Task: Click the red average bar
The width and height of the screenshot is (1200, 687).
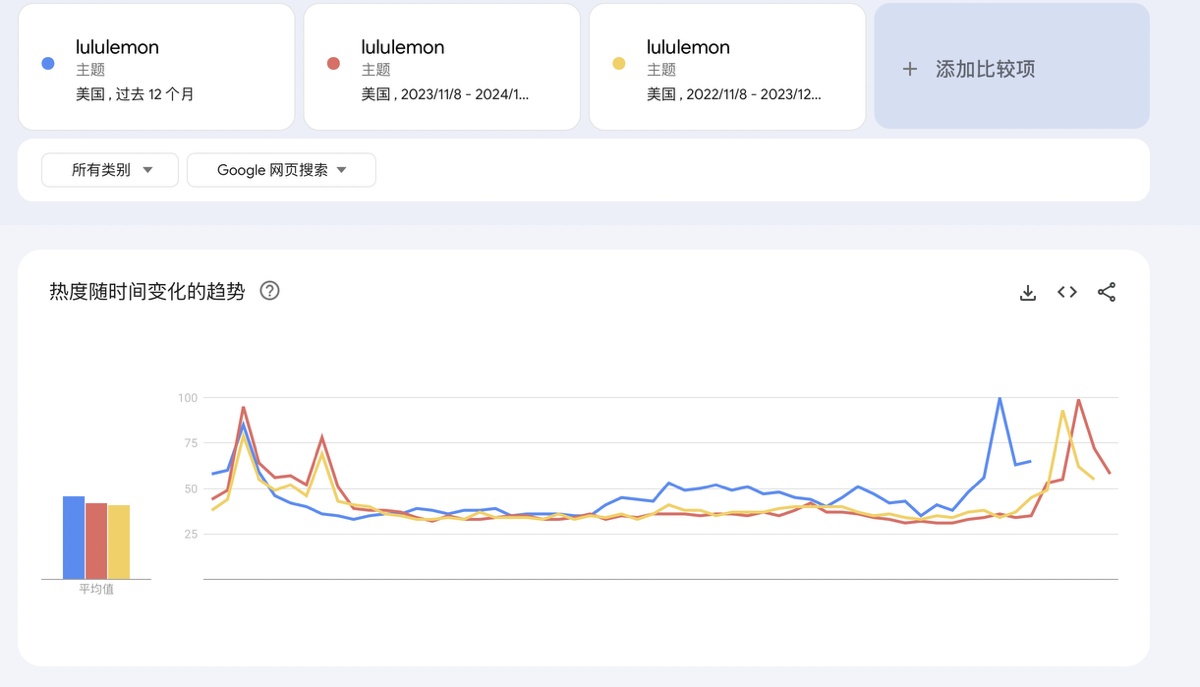Action: (x=96, y=541)
